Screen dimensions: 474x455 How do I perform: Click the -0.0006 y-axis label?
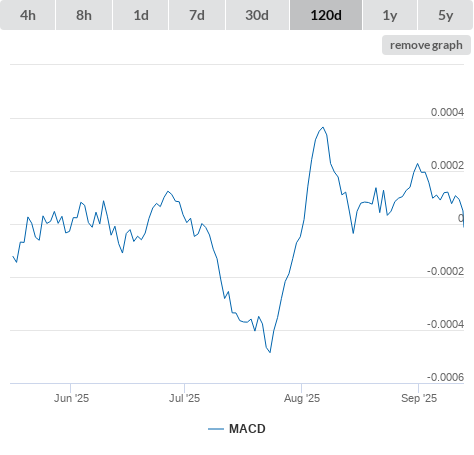coord(445,377)
